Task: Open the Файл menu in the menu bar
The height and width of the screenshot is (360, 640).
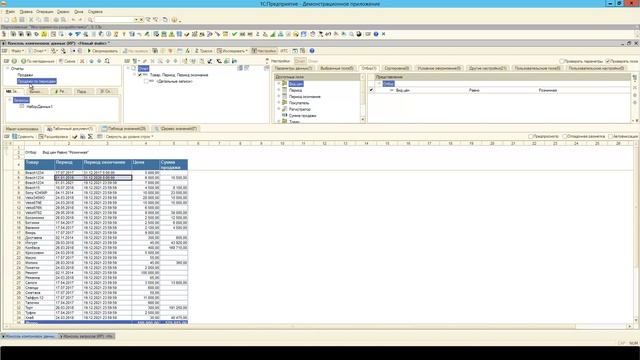Action: click(x=10, y=12)
